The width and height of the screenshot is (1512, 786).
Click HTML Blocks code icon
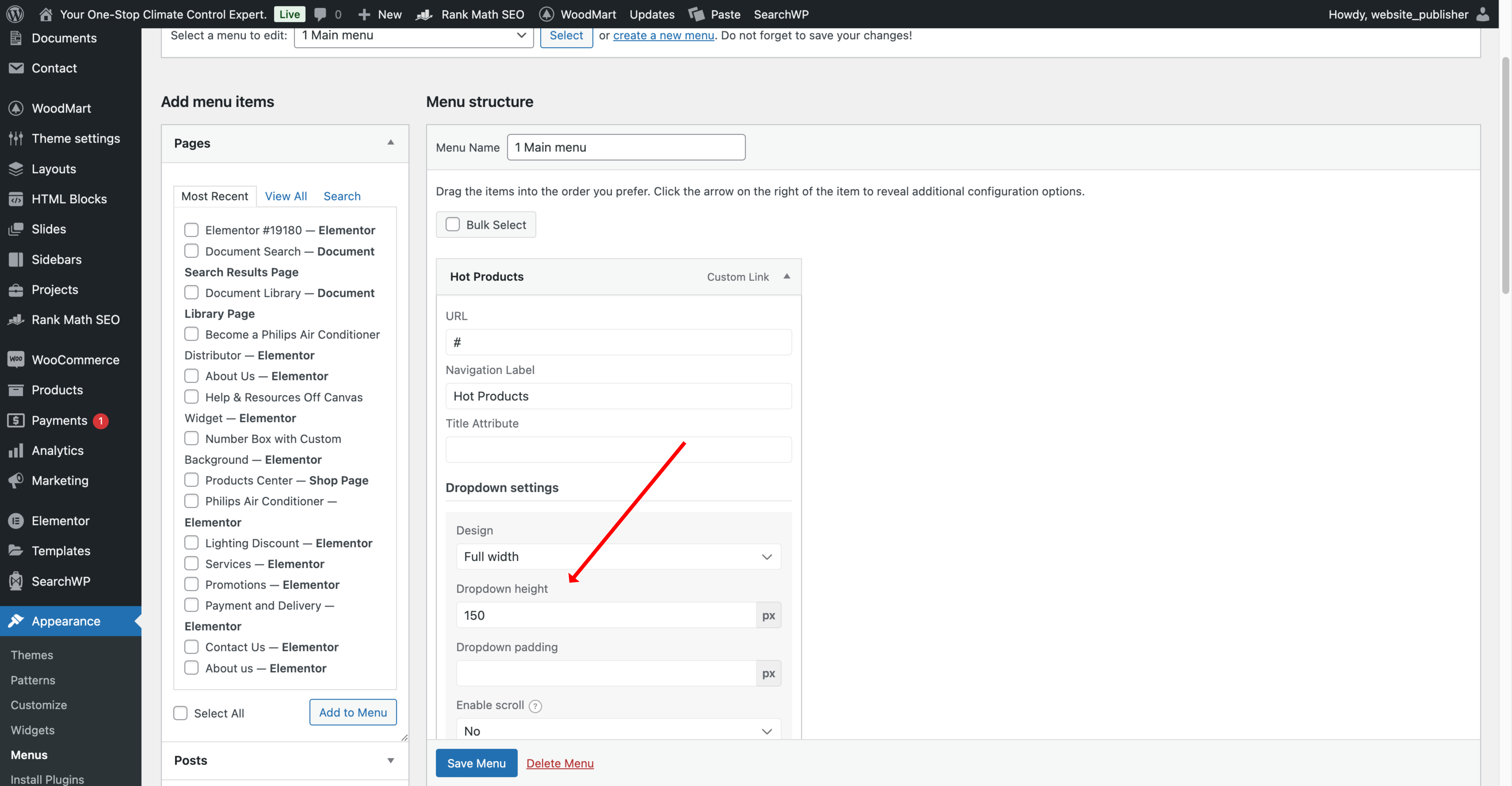tap(16, 199)
